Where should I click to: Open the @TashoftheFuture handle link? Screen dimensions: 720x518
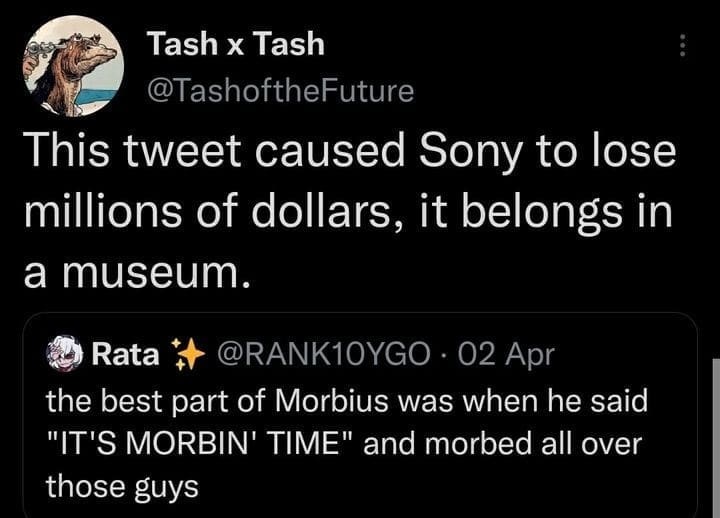click(x=279, y=91)
